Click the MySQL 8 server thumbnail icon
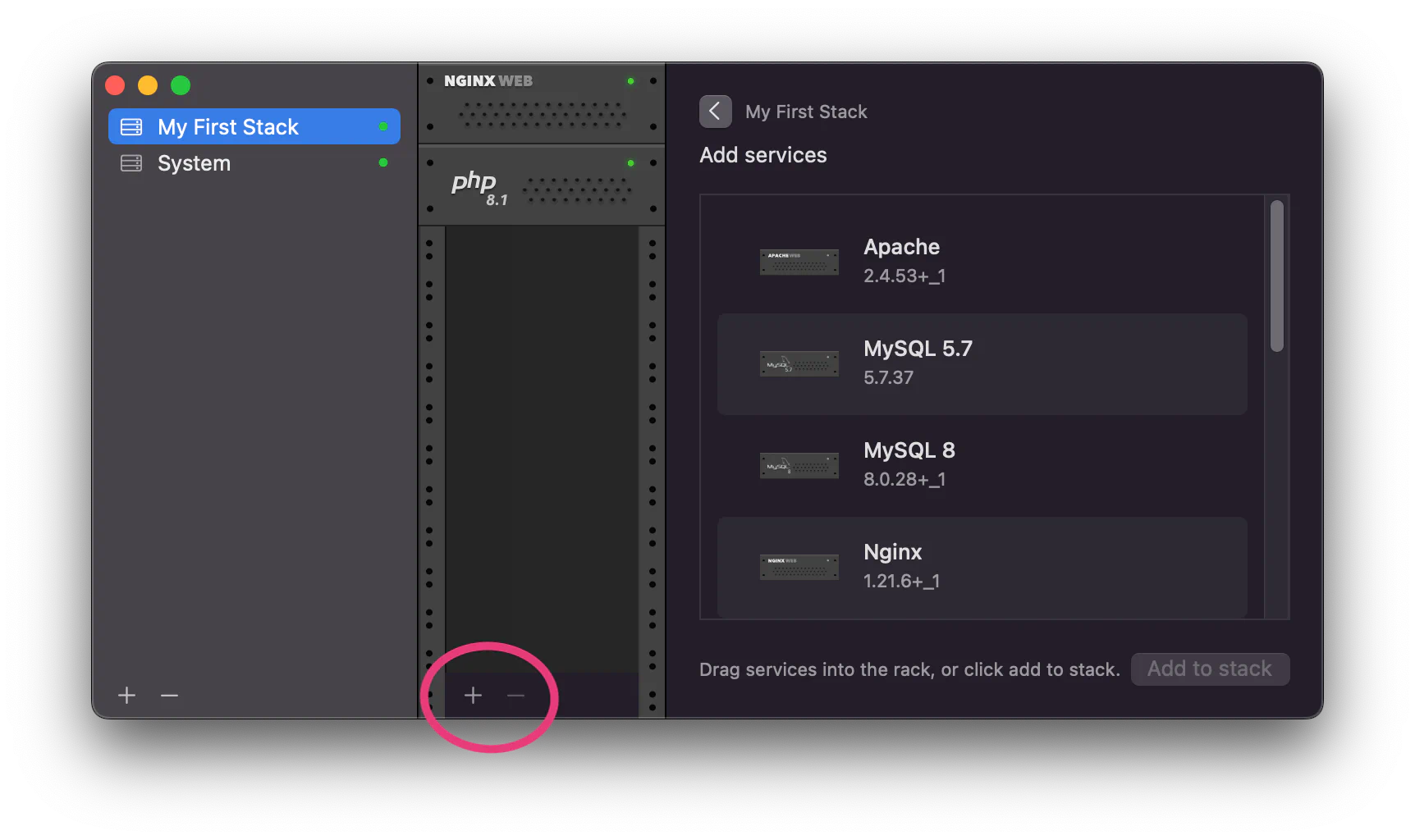The height and width of the screenshot is (840, 1415). [799, 466]
